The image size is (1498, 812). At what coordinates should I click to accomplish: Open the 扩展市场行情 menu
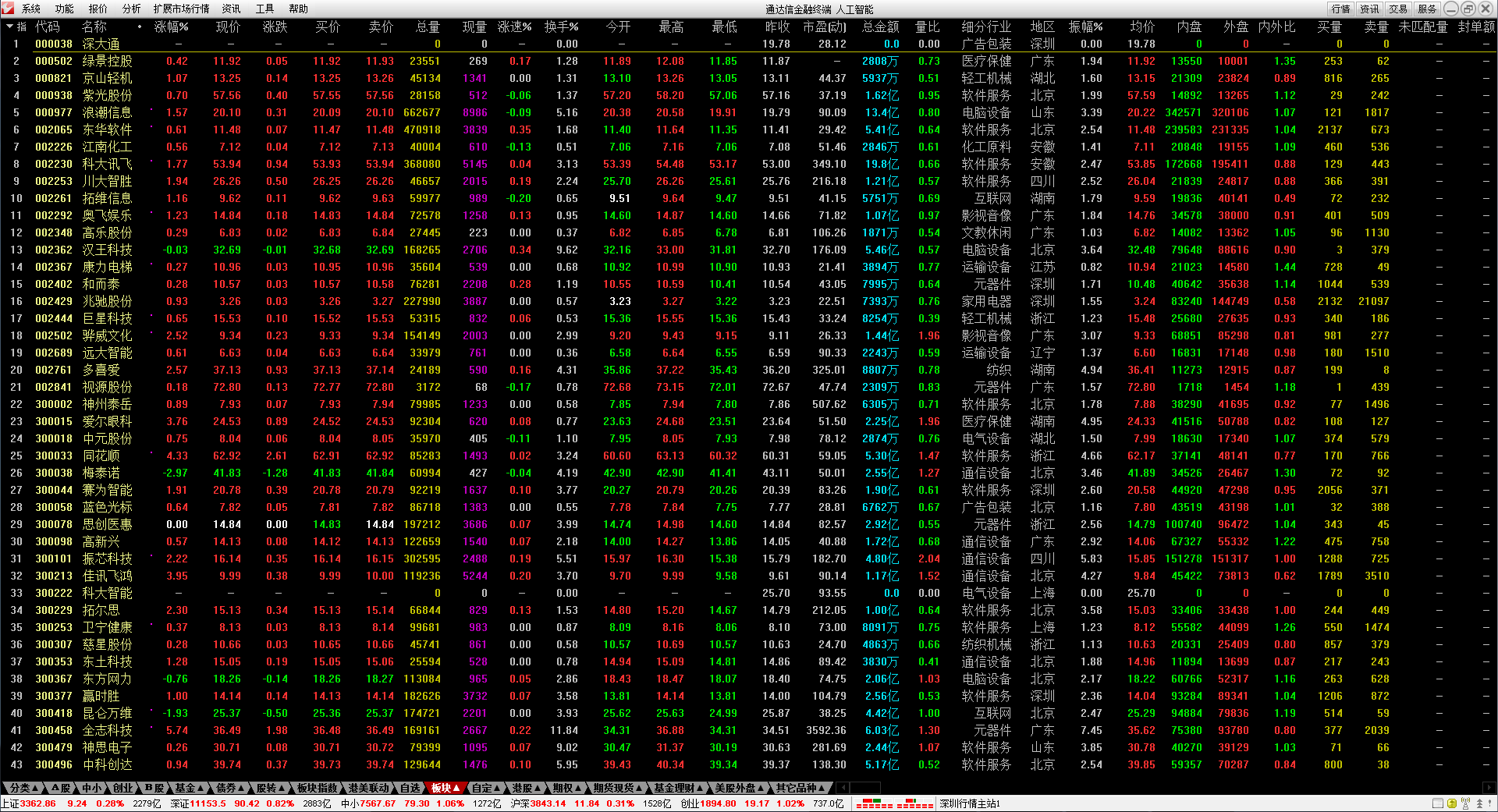[181, 9]
